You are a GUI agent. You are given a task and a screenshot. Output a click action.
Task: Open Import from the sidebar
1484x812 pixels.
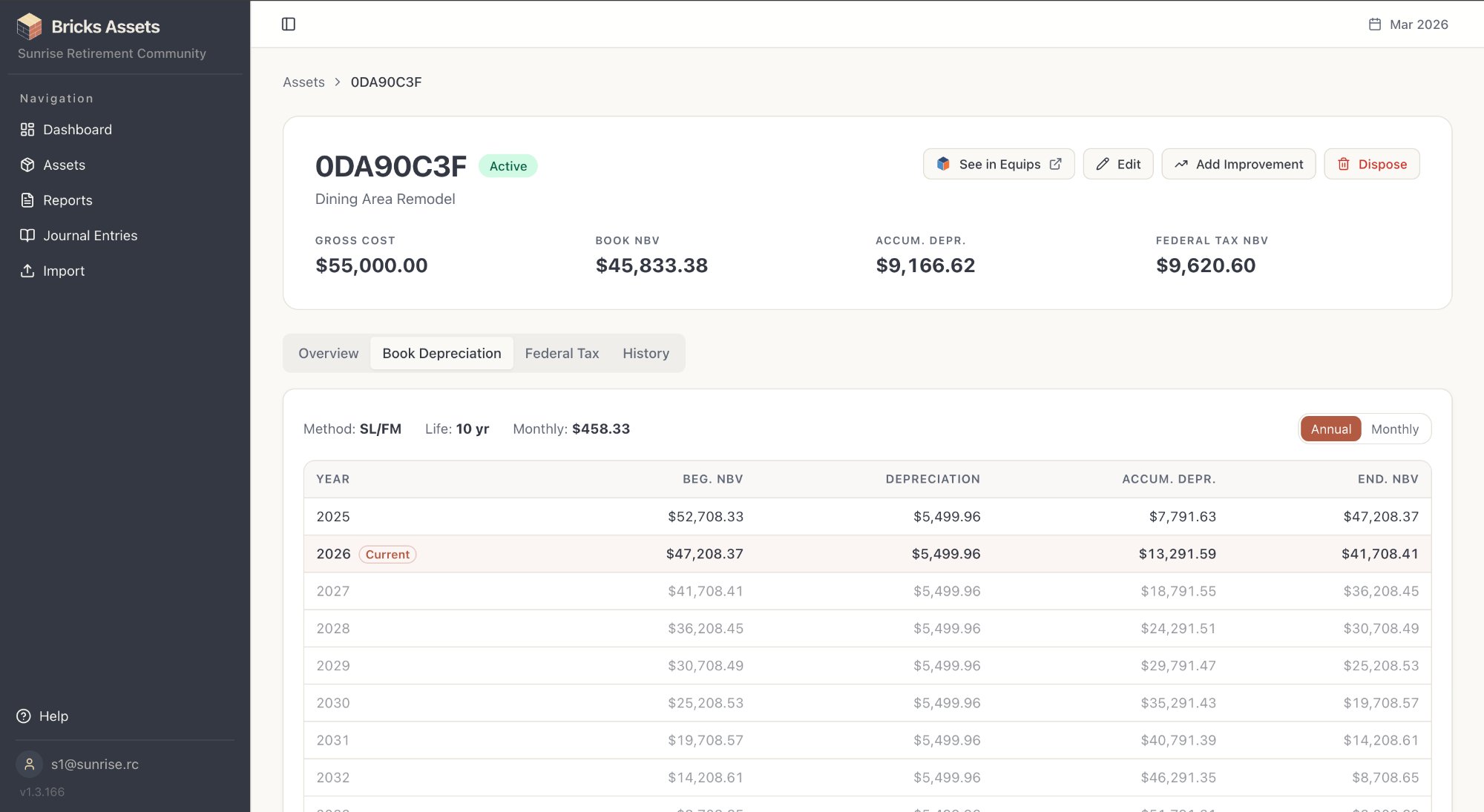pyautogui.click(x=63, y=271)
